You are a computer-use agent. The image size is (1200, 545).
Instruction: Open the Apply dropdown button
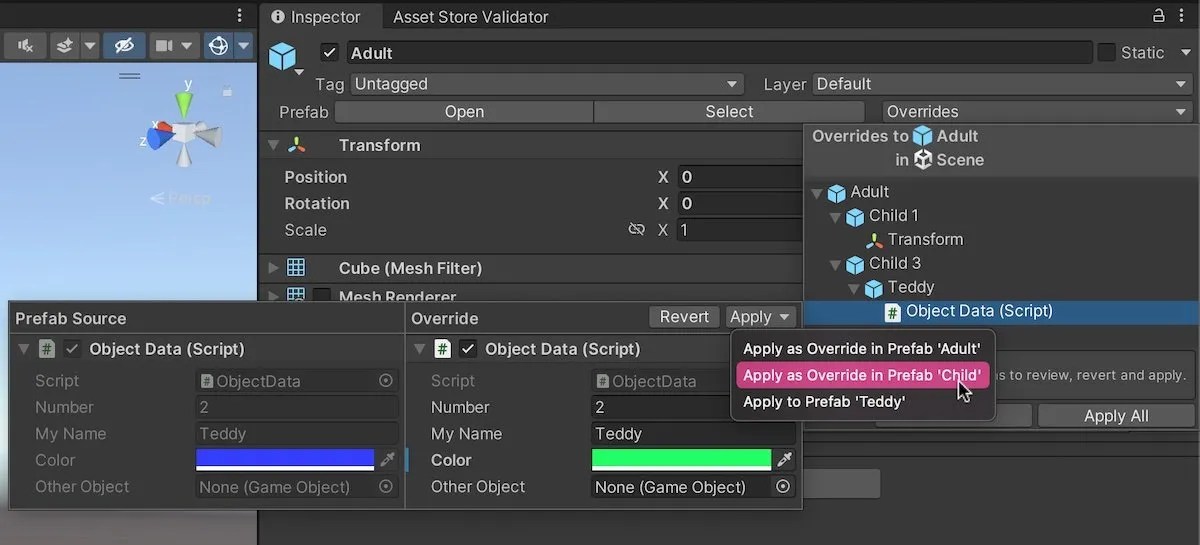coord(761,317)
